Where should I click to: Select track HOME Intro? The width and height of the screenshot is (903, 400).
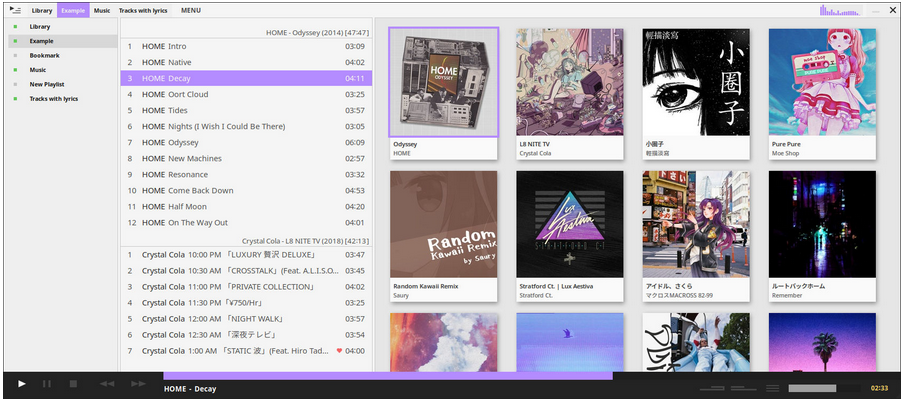click(x=246, y=46)
